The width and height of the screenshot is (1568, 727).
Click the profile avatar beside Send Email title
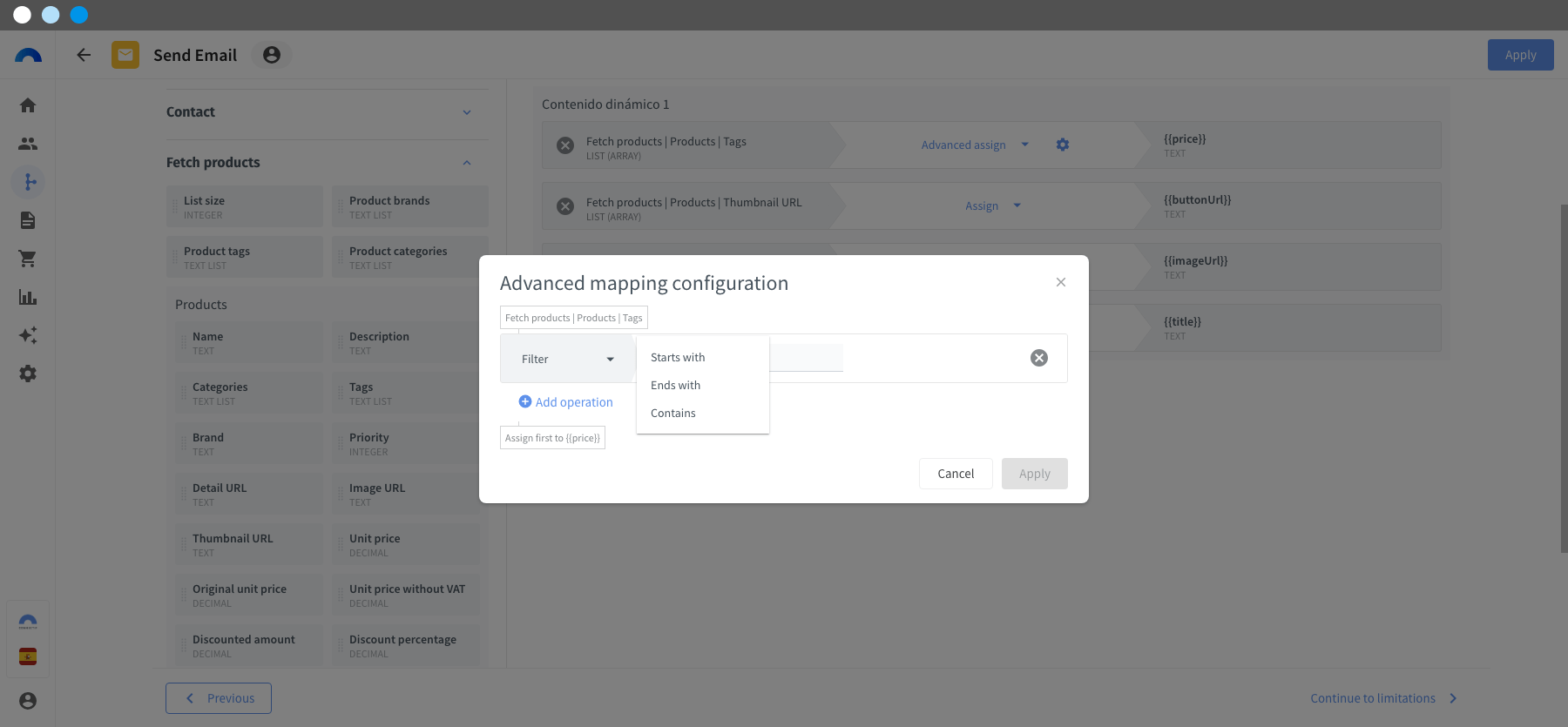click(272, 55)
